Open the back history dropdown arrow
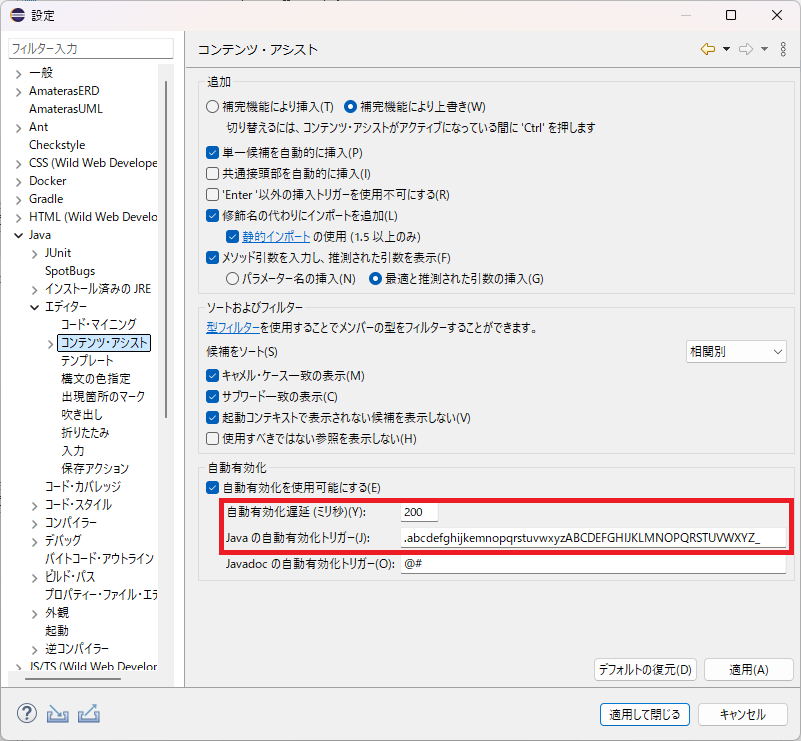The width and height of the screenshot is (801, 741). pyautogui.click(x=726, y=49)
